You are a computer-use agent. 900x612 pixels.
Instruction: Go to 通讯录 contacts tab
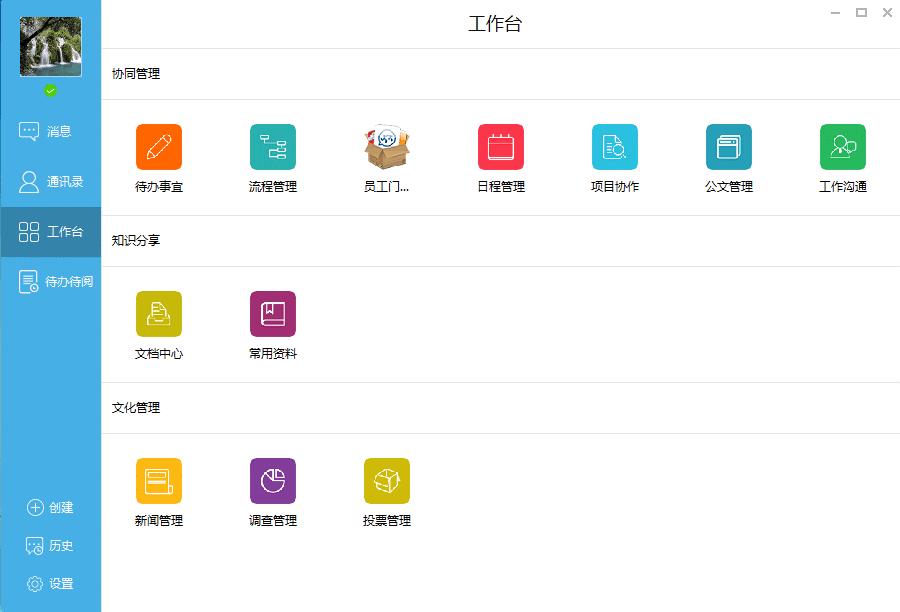(50, 182)
